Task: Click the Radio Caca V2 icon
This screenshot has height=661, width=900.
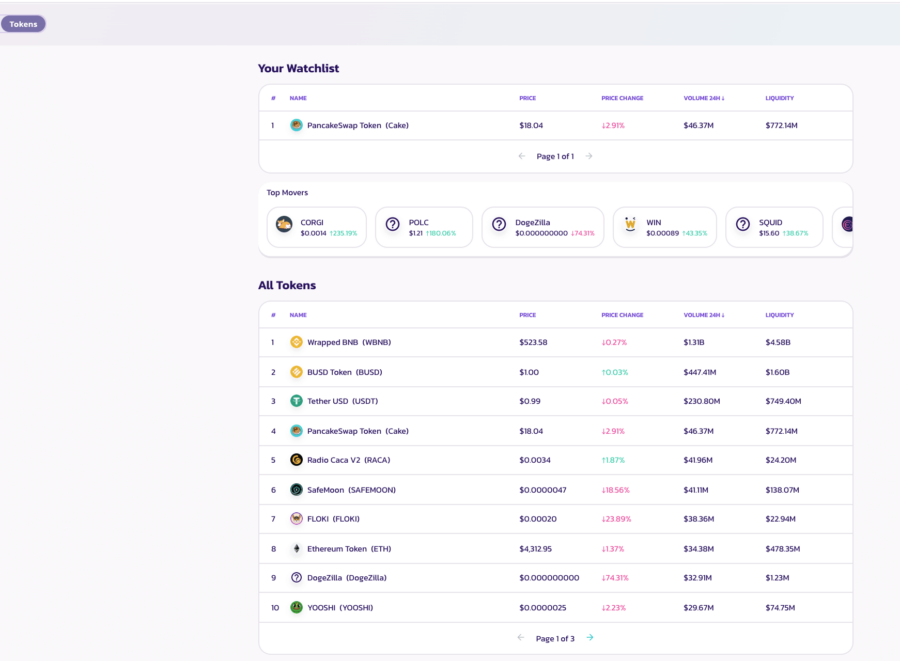Action: tap(296, 460)
